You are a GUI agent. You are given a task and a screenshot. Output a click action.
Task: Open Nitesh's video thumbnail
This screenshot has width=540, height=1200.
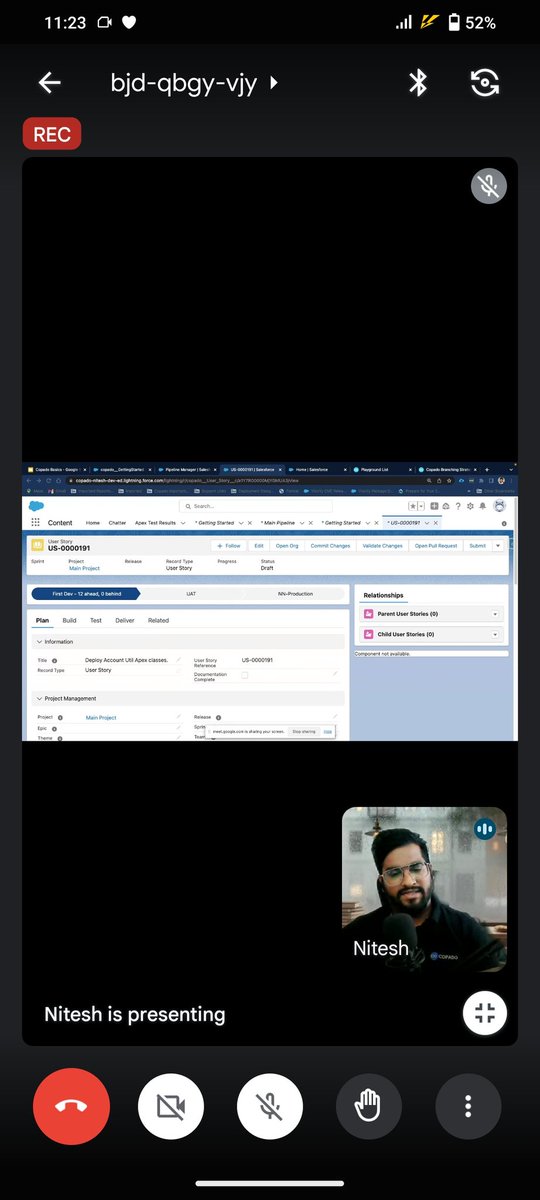click(x=424, y=890)
